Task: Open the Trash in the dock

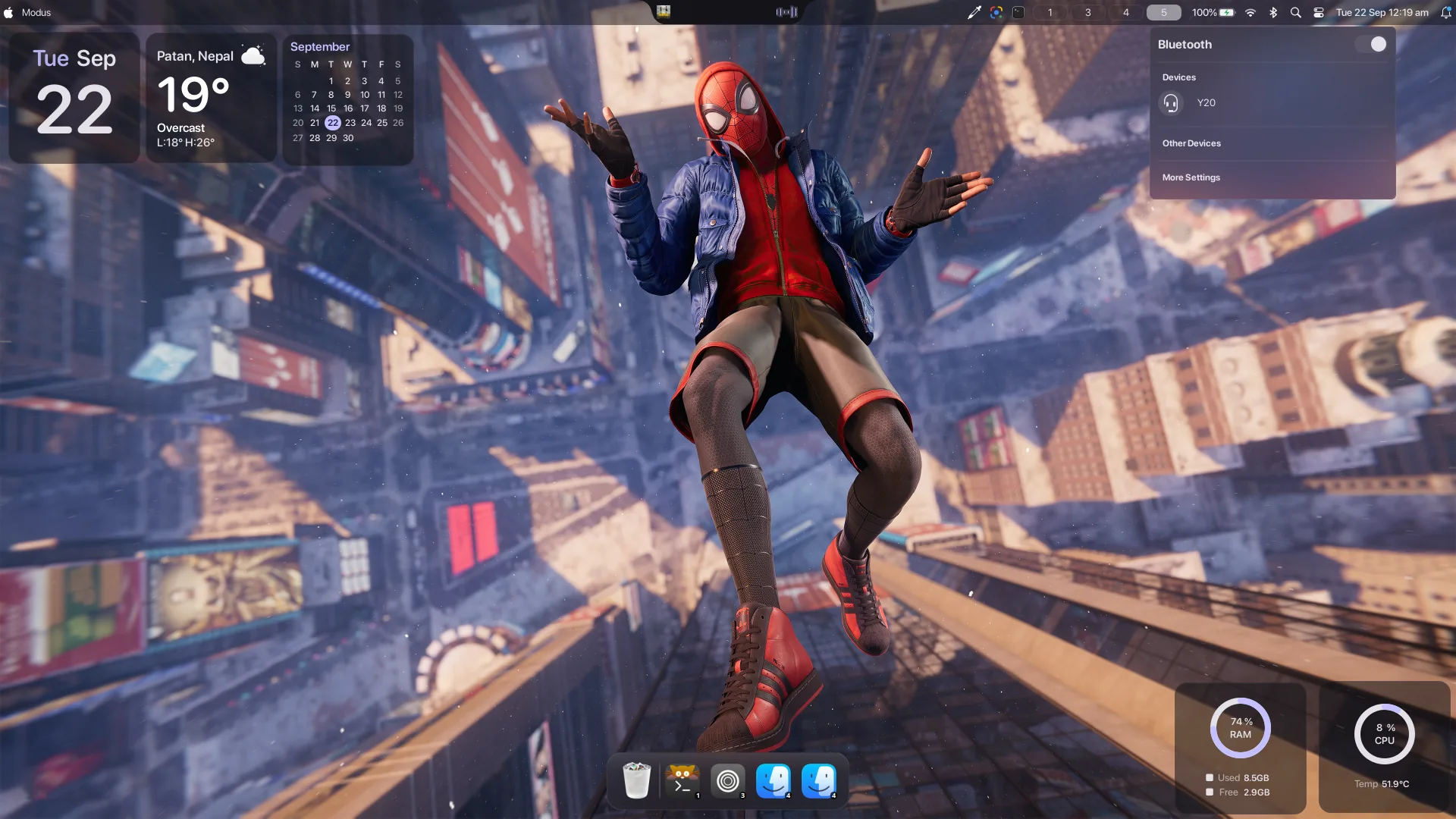Action: (x=636, y=780)
